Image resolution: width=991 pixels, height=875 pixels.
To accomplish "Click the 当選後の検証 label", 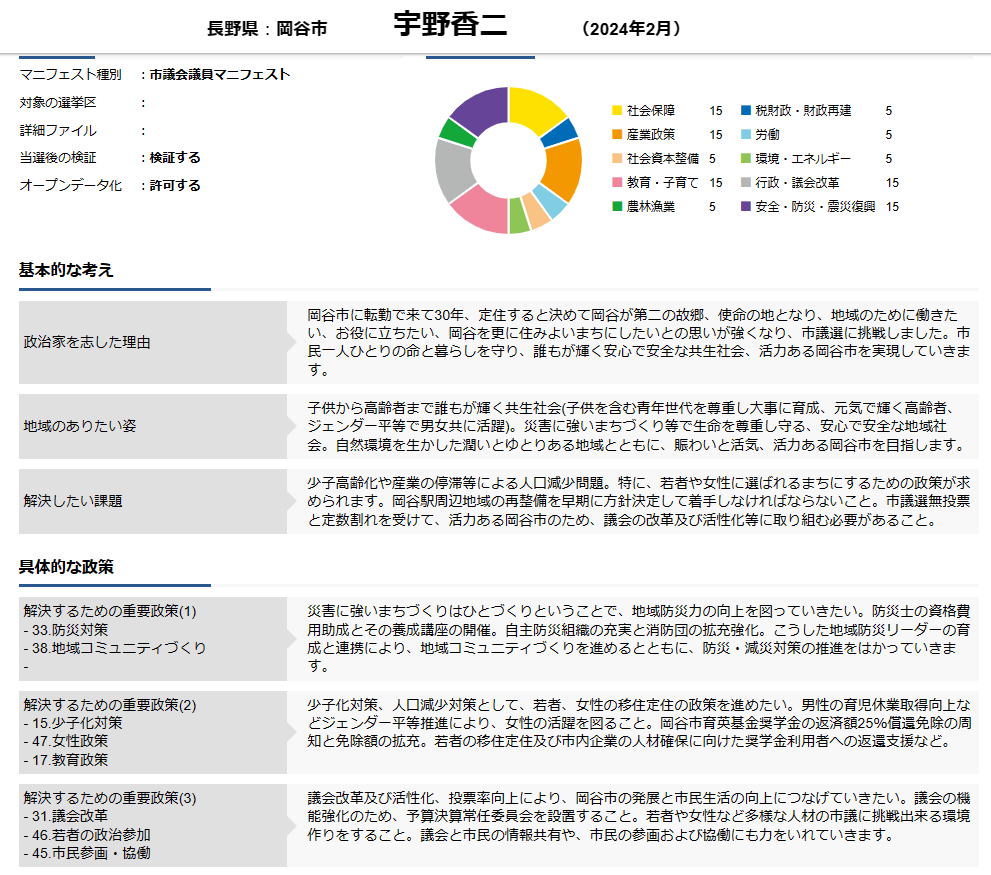I will pyautogui.click(x=58, y=157).
